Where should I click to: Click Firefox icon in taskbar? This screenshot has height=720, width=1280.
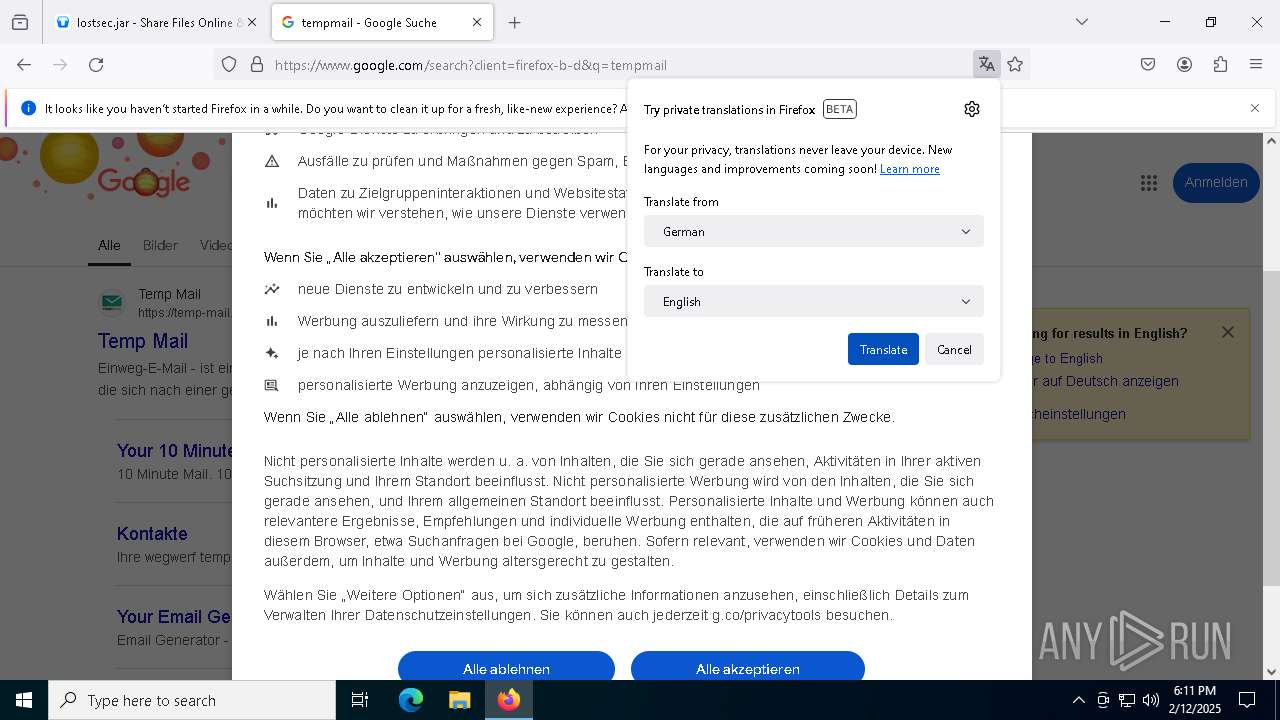coord(509,700)
